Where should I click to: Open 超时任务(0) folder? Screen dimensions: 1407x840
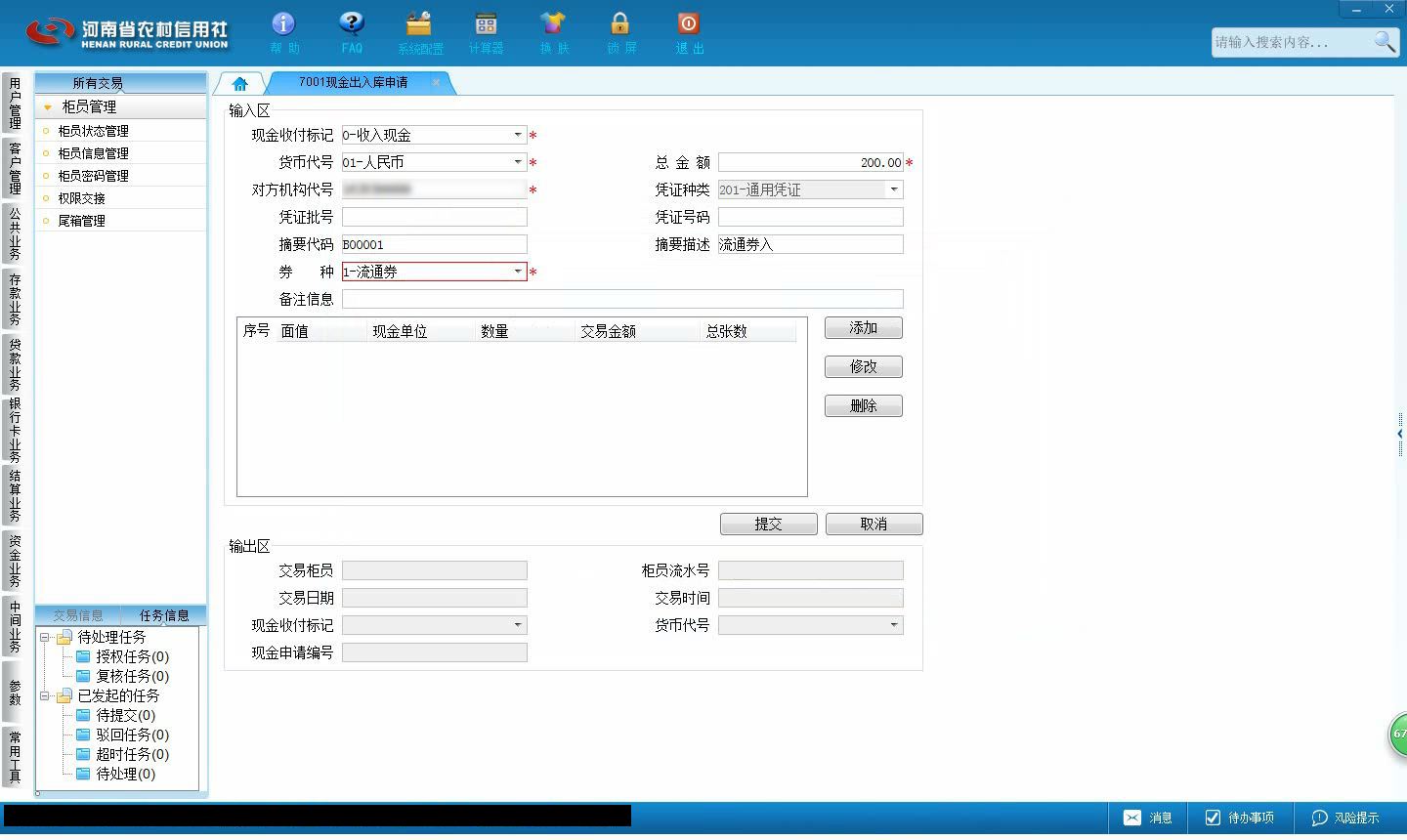click(122, 754)
